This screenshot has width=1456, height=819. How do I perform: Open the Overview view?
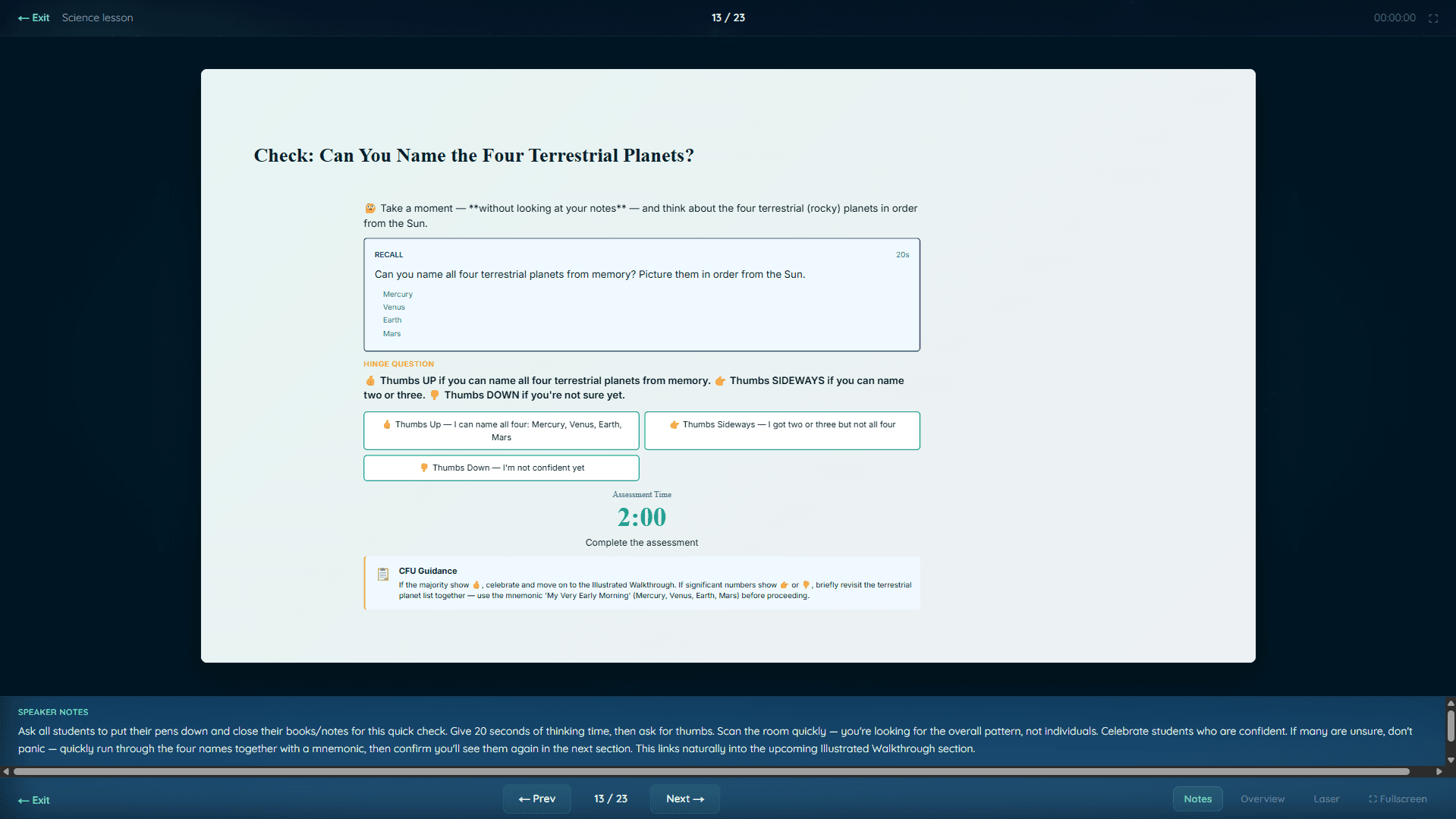[x=1262, y=799]
